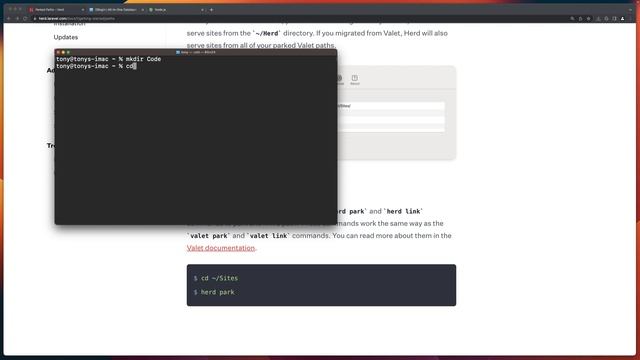Open the Updates link in docs sidebar
The image size is (640, 360).
66,37
